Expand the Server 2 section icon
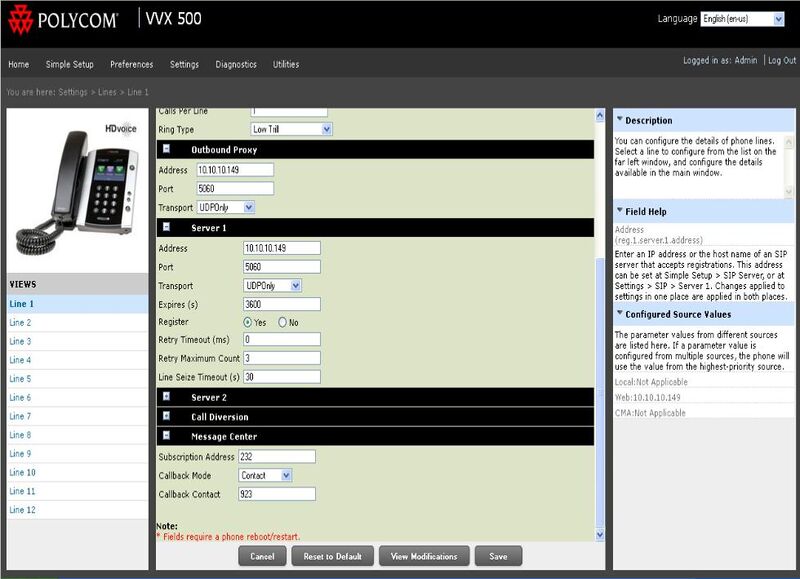Image resolution: width=800 pixels, height=579 pixels. click(166, 397)
